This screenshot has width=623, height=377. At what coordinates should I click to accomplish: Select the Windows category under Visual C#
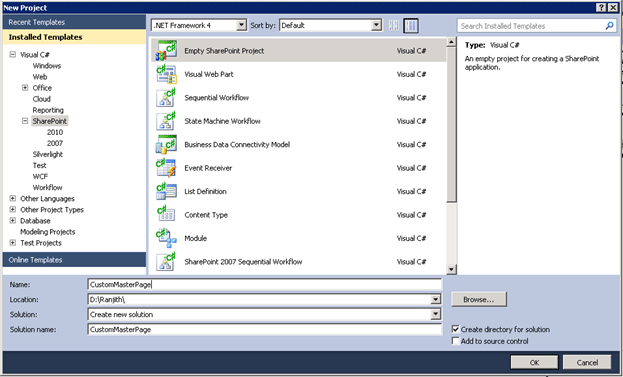pos(47,66)
